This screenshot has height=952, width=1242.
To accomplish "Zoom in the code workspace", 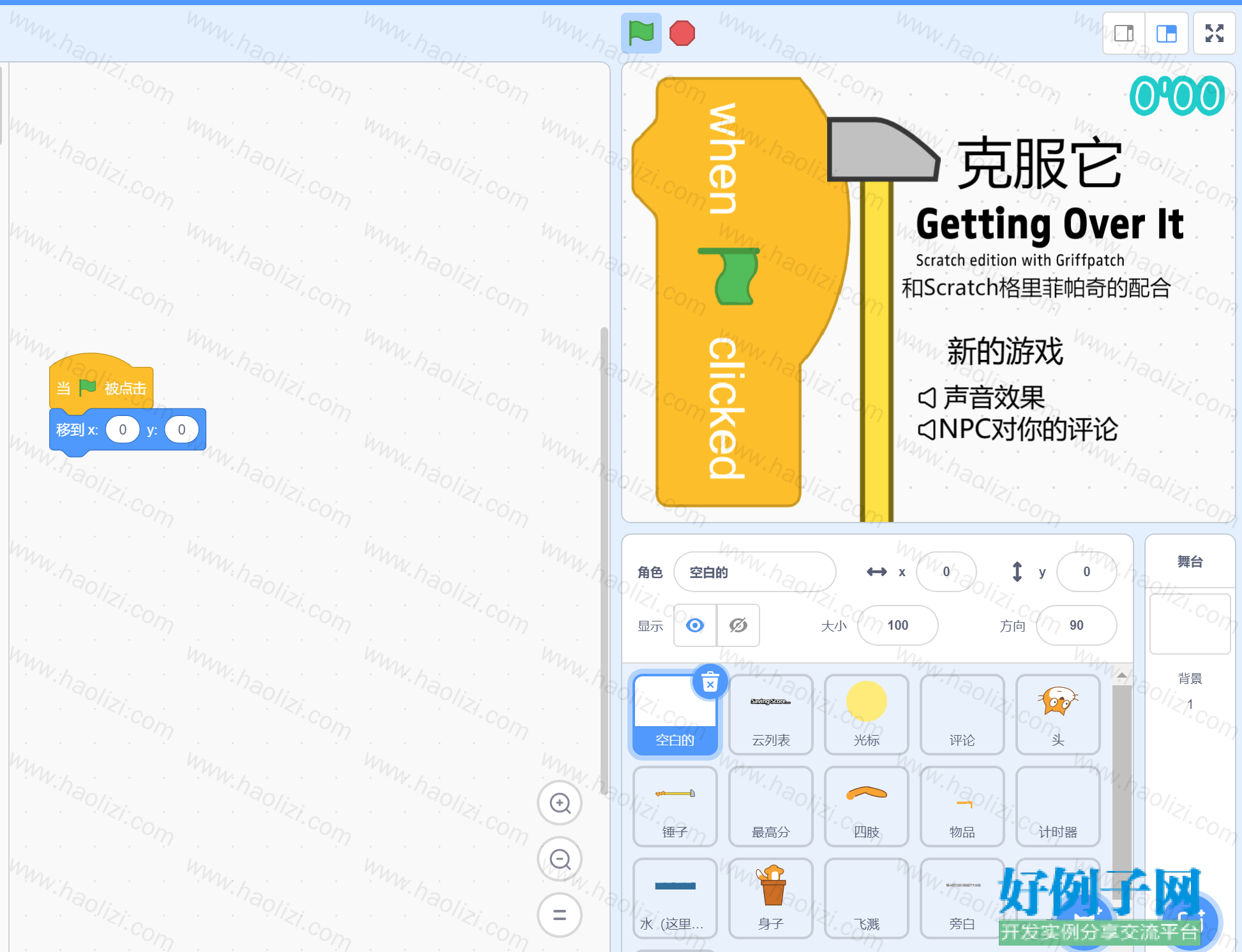I will (560, 803).
